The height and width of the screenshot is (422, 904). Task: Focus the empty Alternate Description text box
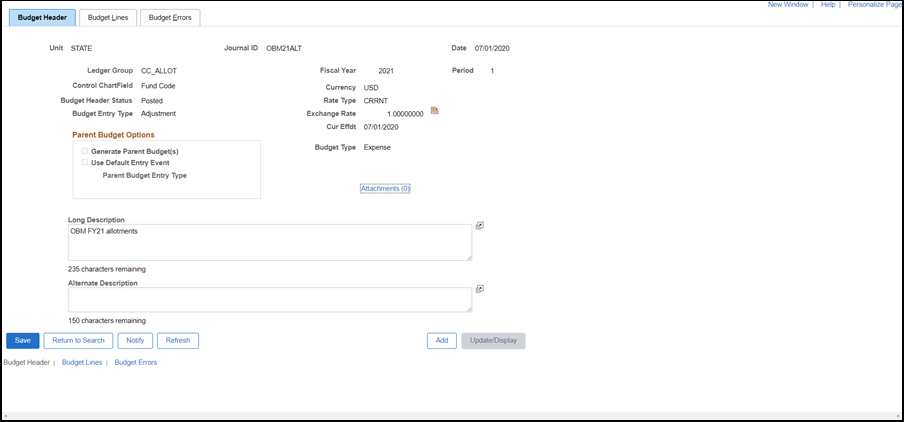264,300
